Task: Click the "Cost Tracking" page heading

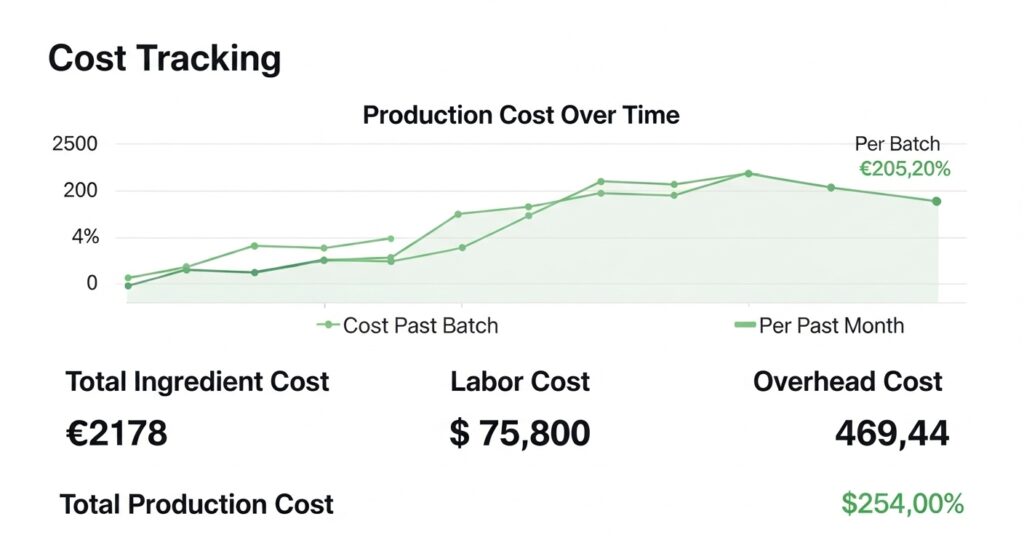Action: point(164,59)
